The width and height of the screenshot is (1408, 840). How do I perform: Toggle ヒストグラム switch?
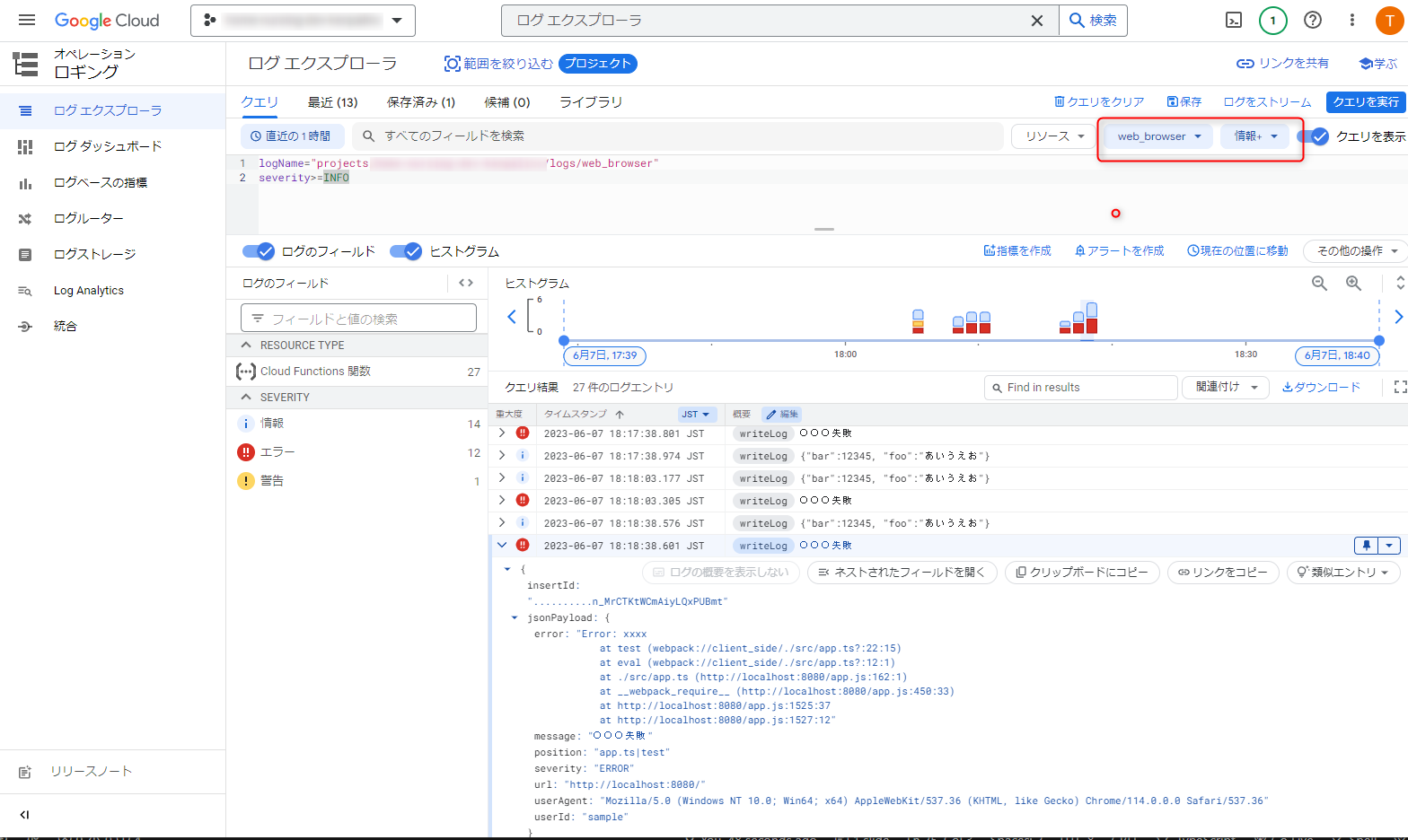(x=406, y=251)
